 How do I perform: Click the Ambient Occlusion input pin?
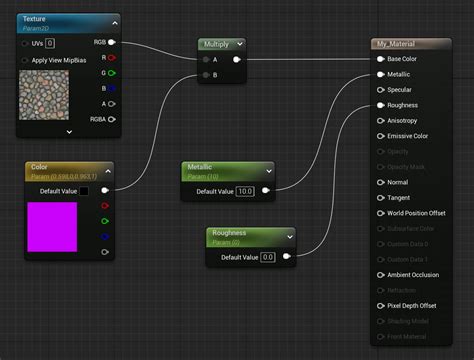tap(381, 275)
